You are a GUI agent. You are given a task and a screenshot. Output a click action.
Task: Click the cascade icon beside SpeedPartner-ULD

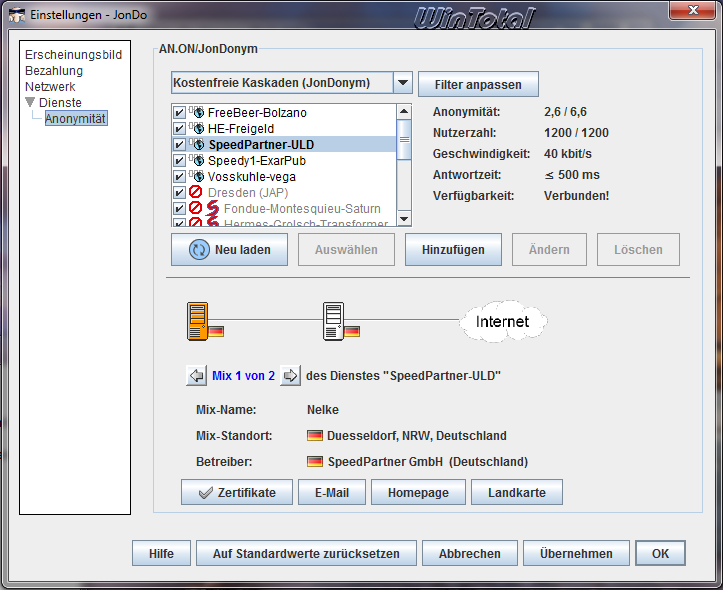(196, 144)
